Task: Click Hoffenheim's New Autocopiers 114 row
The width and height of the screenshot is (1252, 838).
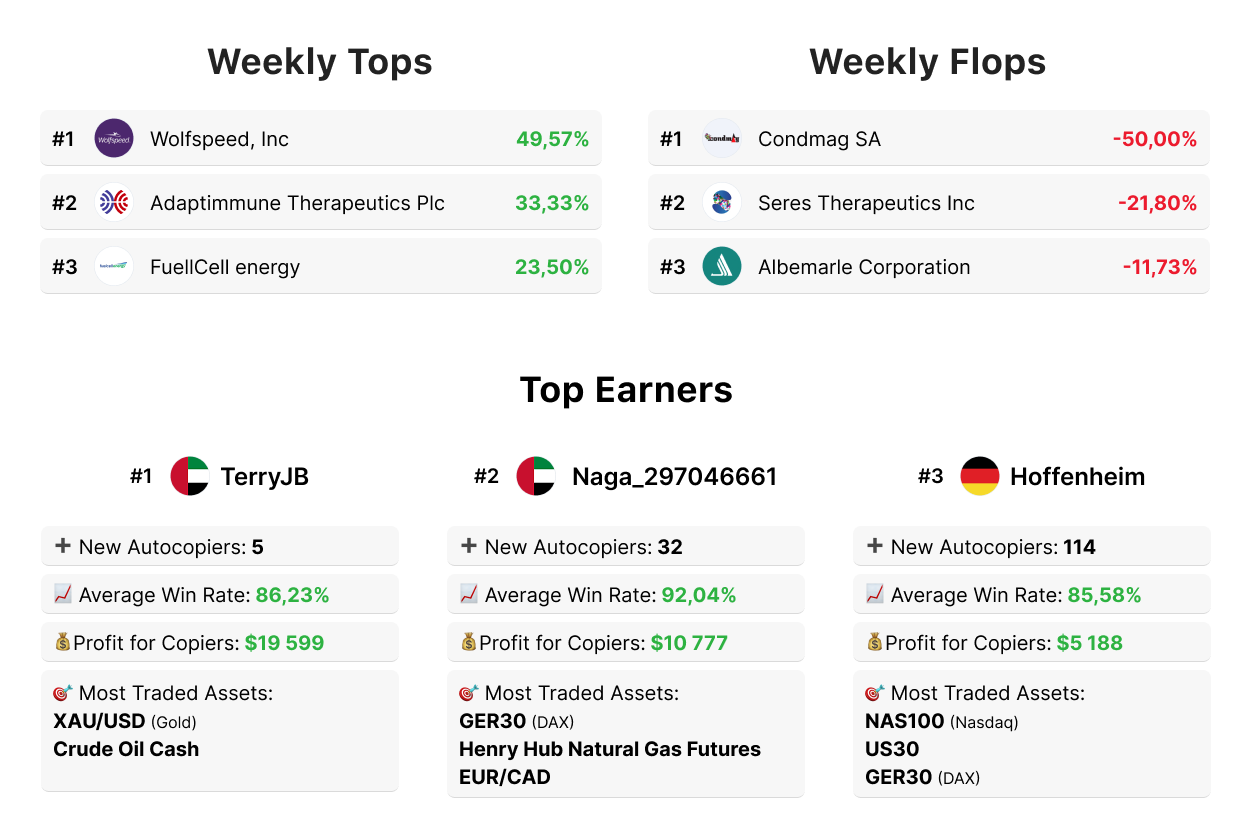Action: [1030, 547]
